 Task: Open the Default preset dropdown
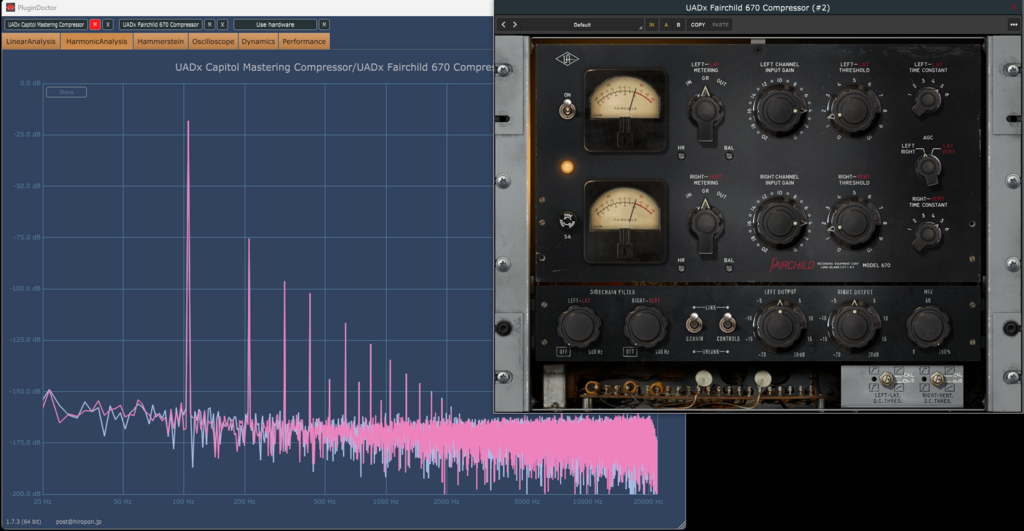583,25
